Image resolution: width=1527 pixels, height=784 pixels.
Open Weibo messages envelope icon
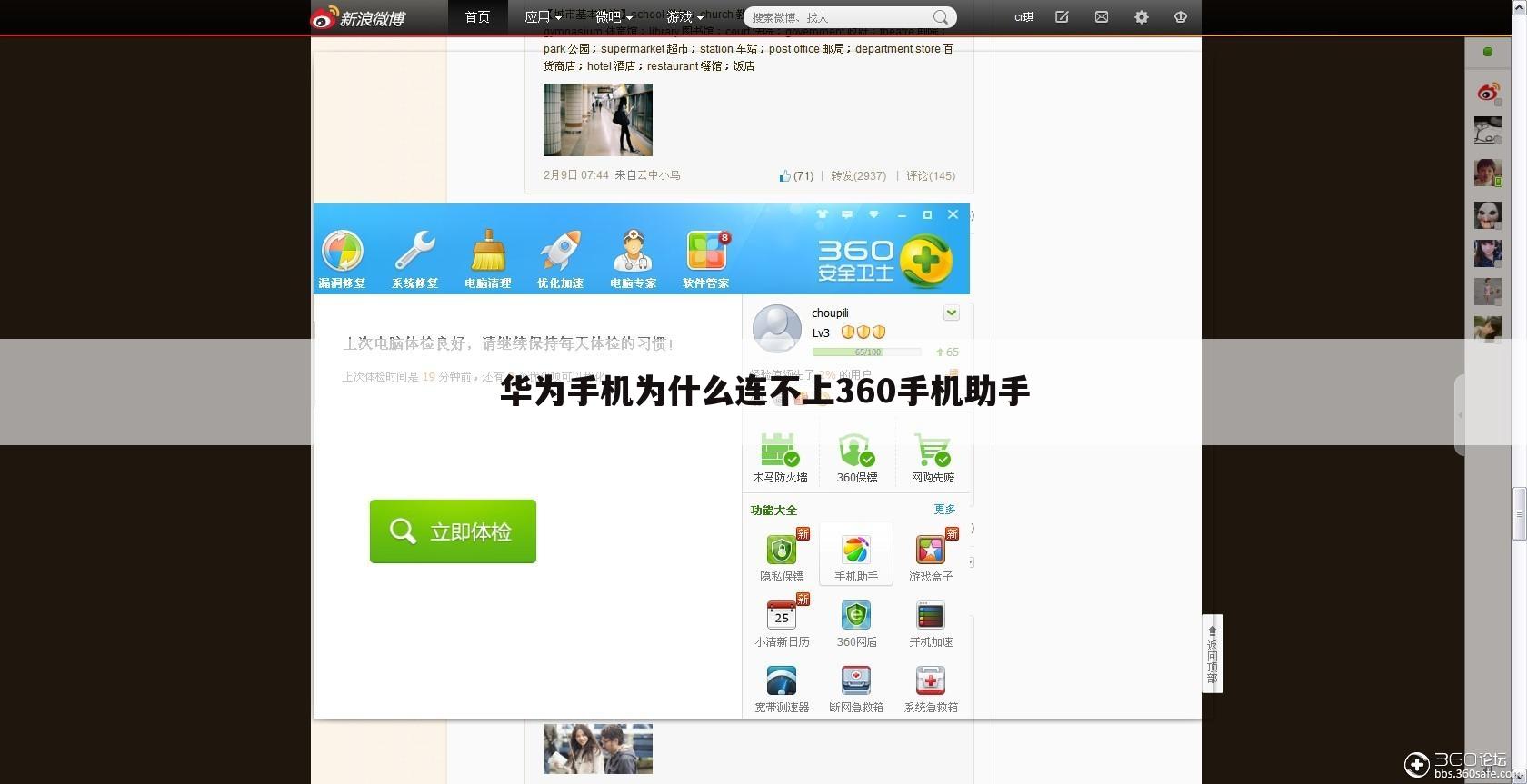point(1102,17)
